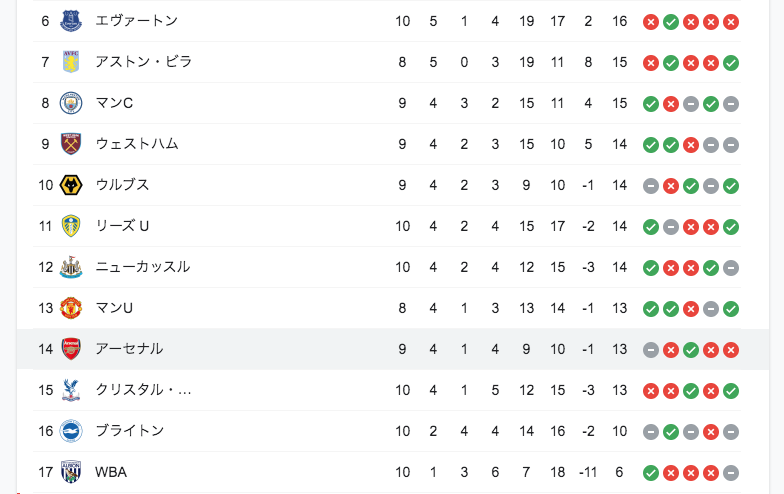Click the Aston Villa club crest

[71, 62]
